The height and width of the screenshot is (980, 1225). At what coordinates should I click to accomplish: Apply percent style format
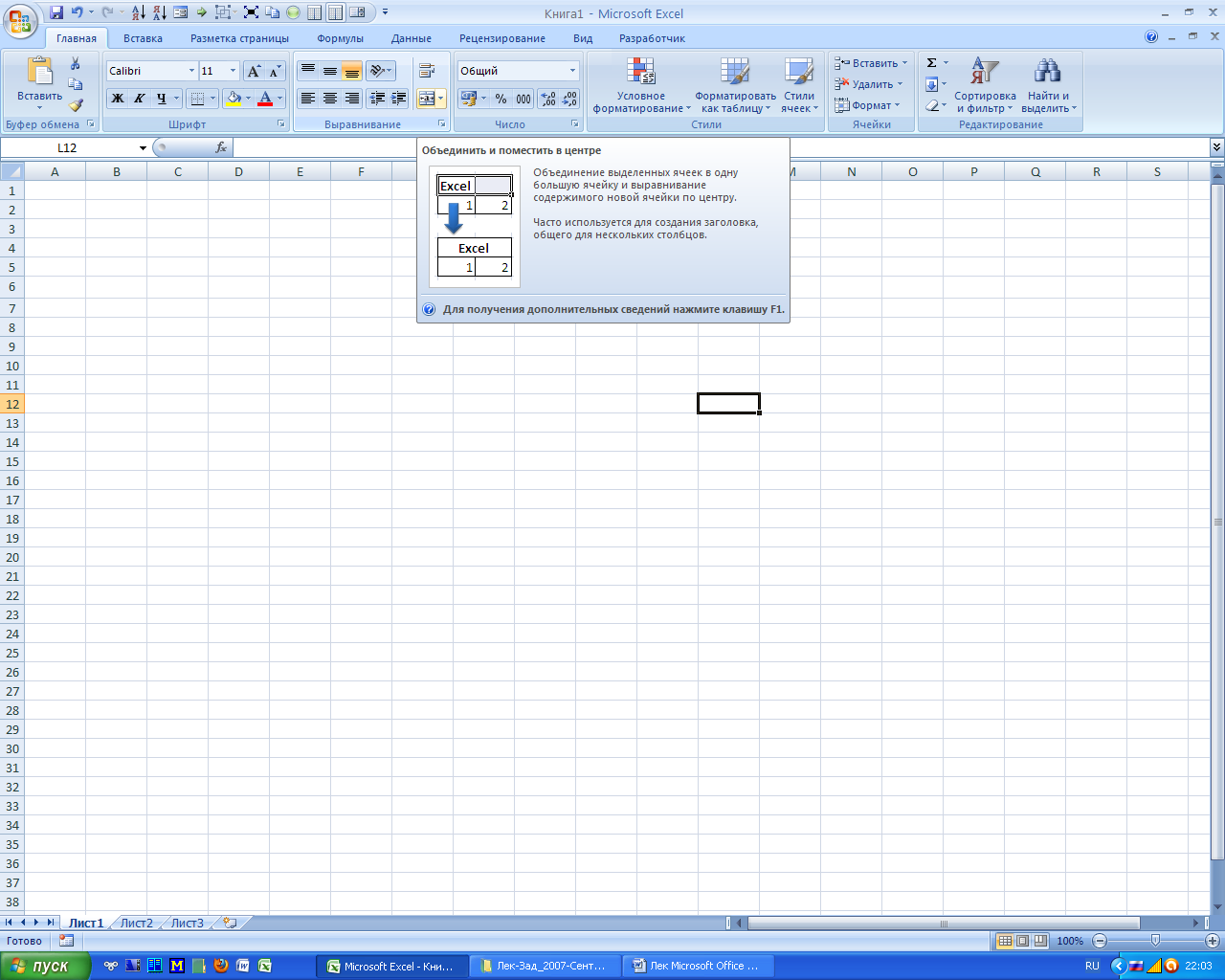[x=501, y=98]
